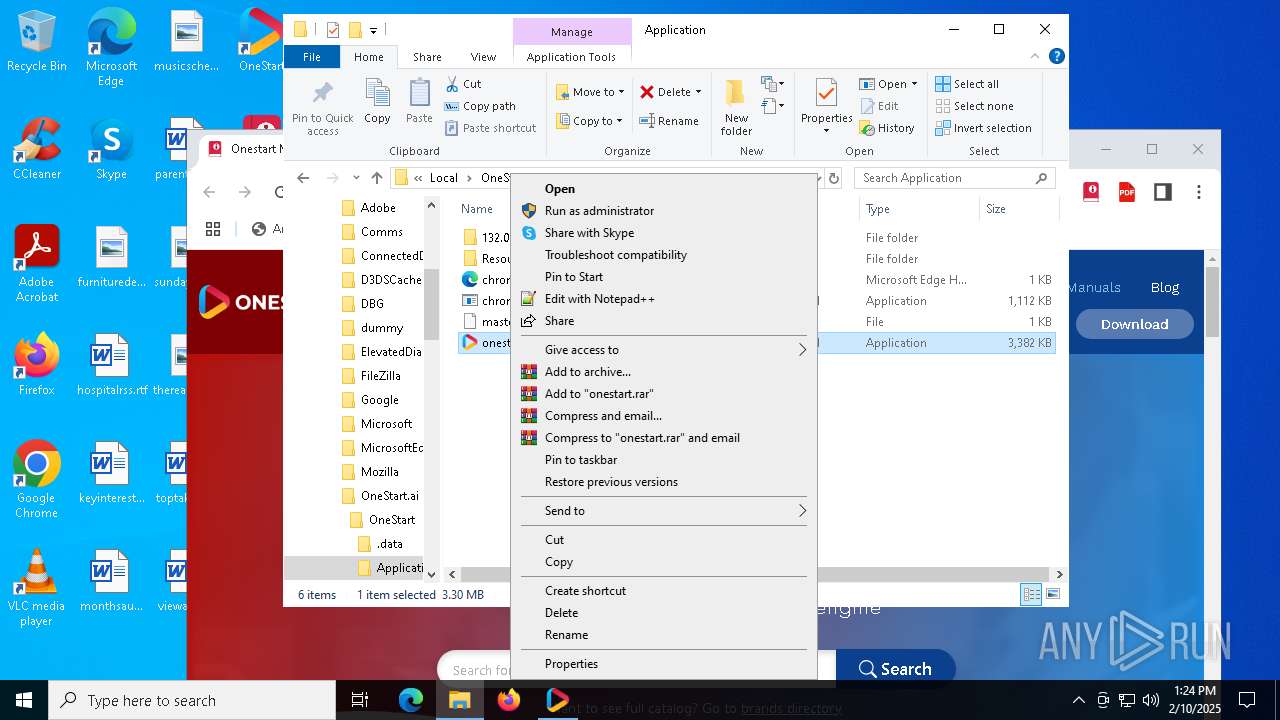Viewport: 1280px width, 720px height.
Task: Open the Blog link in browser
Action: pos(1164,287)
